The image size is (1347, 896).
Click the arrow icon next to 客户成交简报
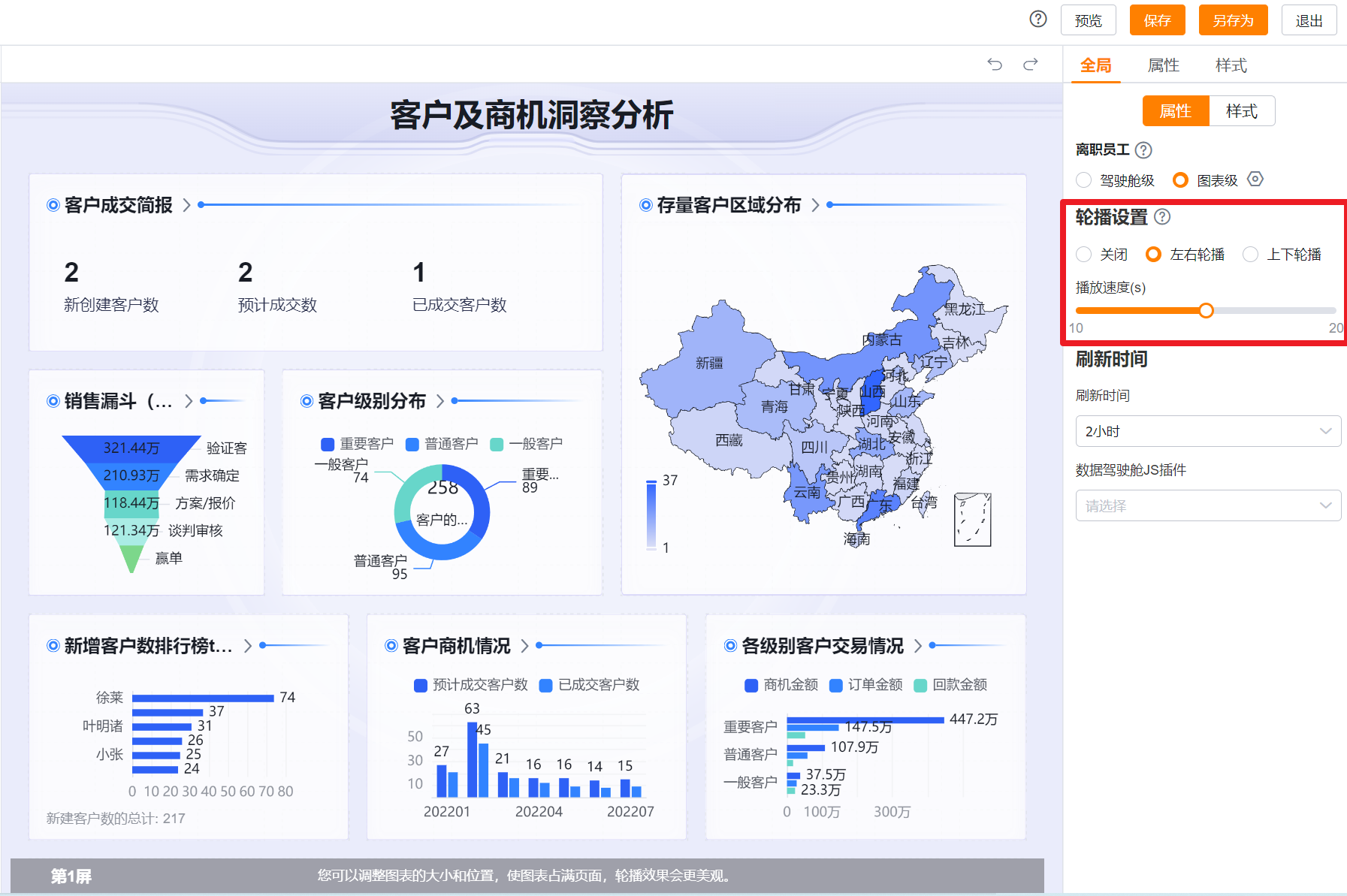coord(187,205)
